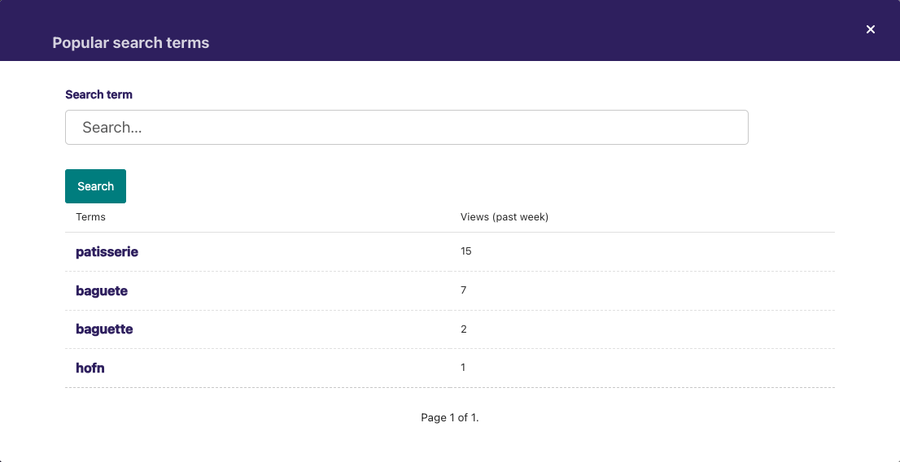Click the Search term field label
900x462 pixels.
coord(99,95)
